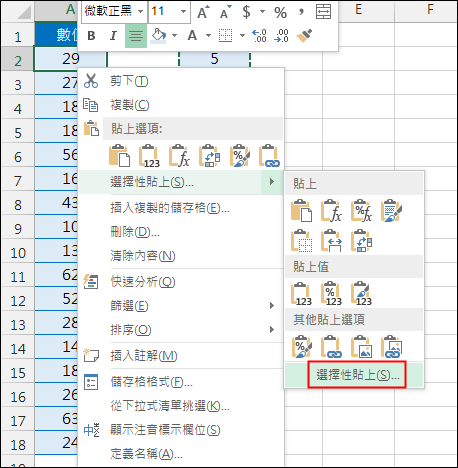This screenshot has height=468, width=458.
Task: Increase font size icon
Action: [x=203, y=13]
